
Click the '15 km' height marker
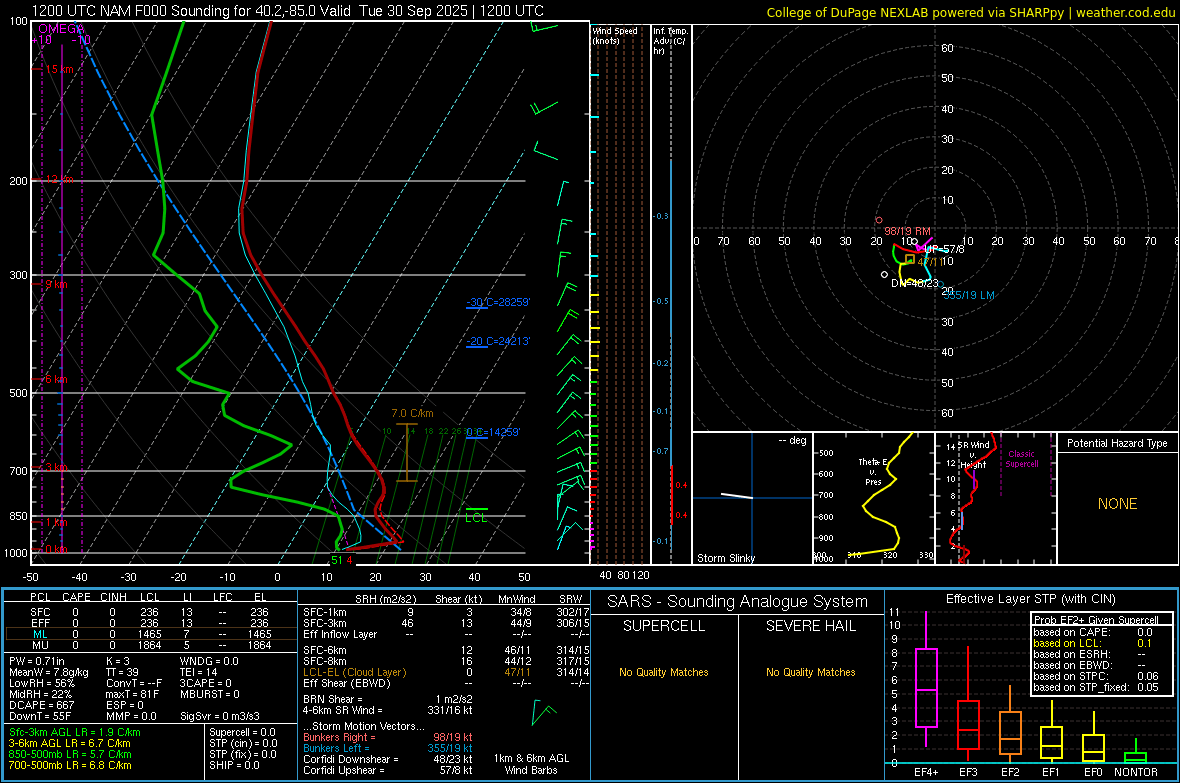[x=59, y=69]
